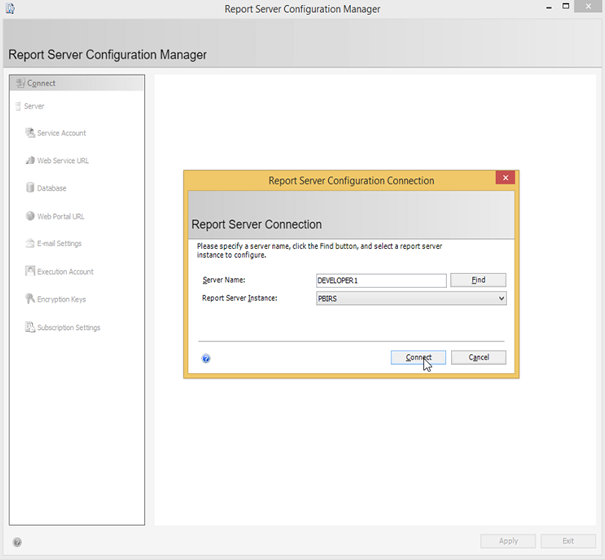Open the Execution Account label
Image resolution: width=605 pixels, height=560 pixels.
coord(66,272)
